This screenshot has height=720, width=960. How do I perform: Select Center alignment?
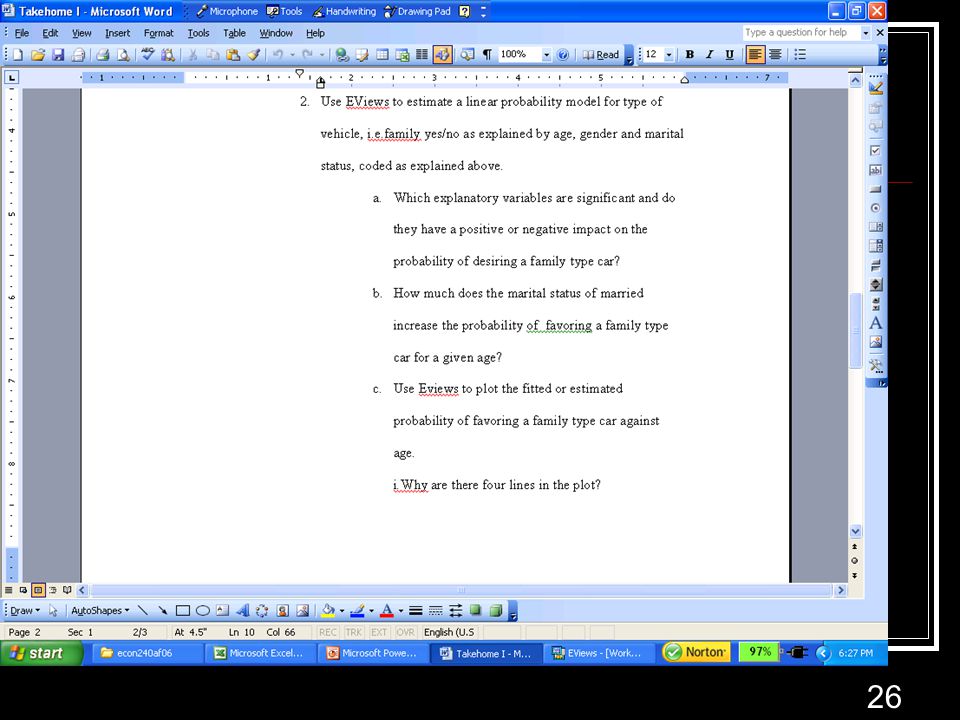click(775, 54)
